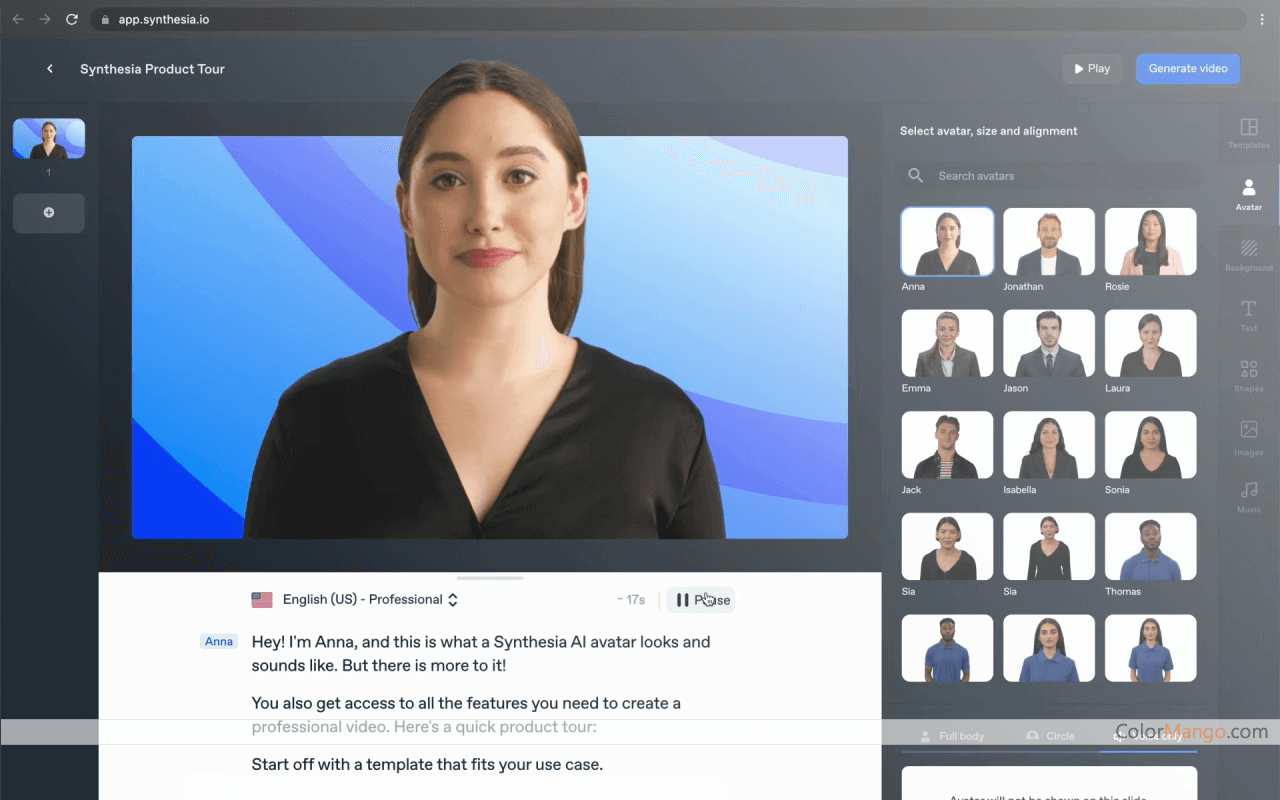Switch to the Circle avatar tab

tap(1050, 736)
